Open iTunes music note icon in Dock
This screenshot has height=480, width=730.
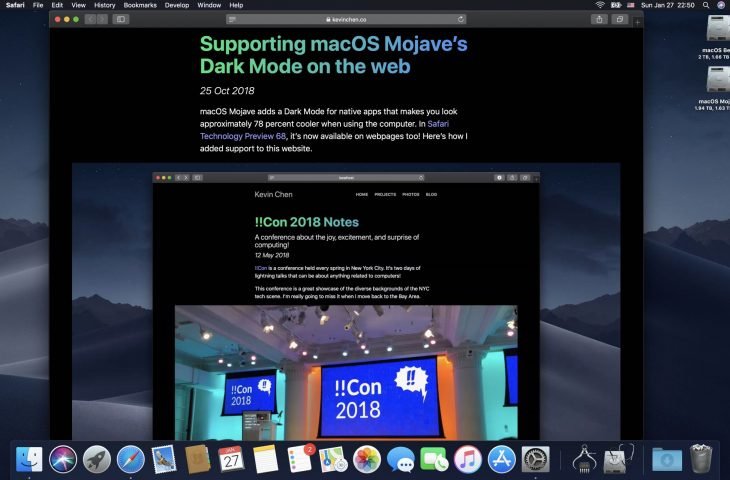click(x=468, y=460)
